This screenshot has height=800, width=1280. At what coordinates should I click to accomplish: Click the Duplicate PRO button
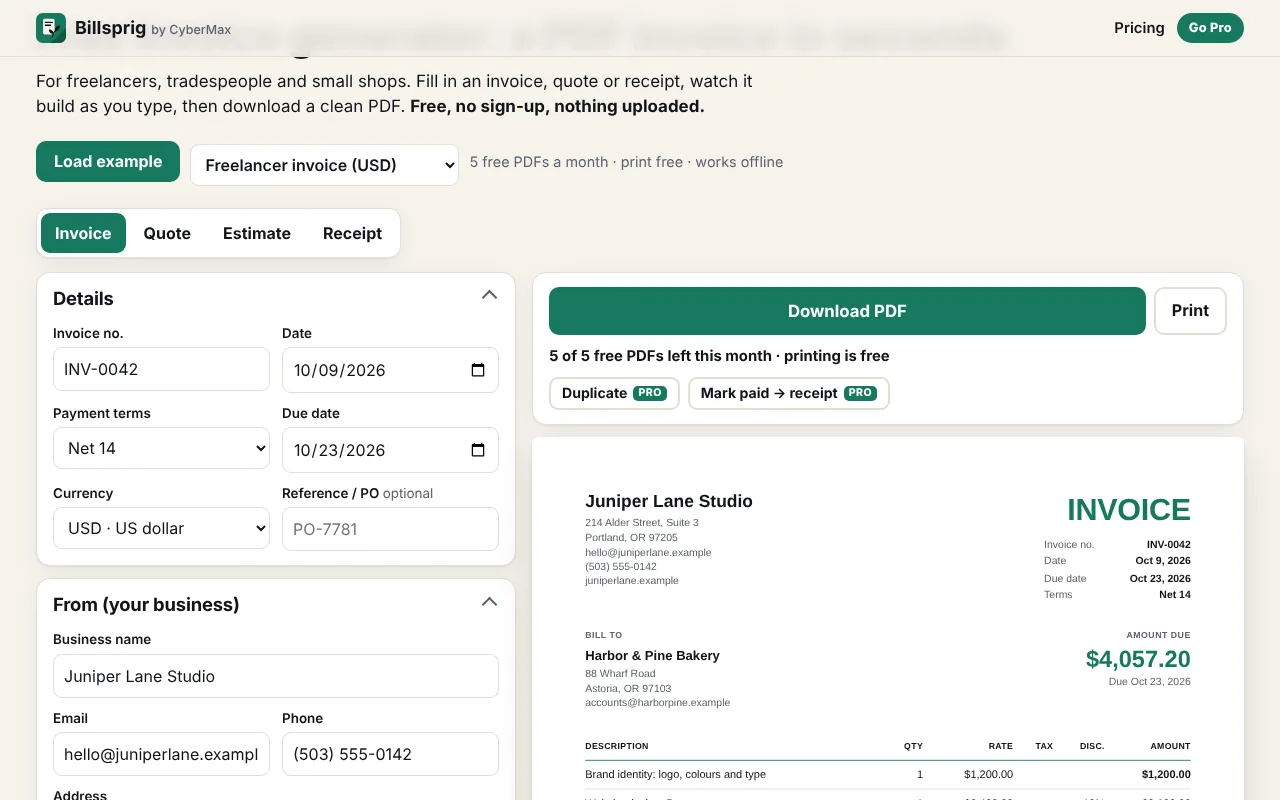[614, 393]
